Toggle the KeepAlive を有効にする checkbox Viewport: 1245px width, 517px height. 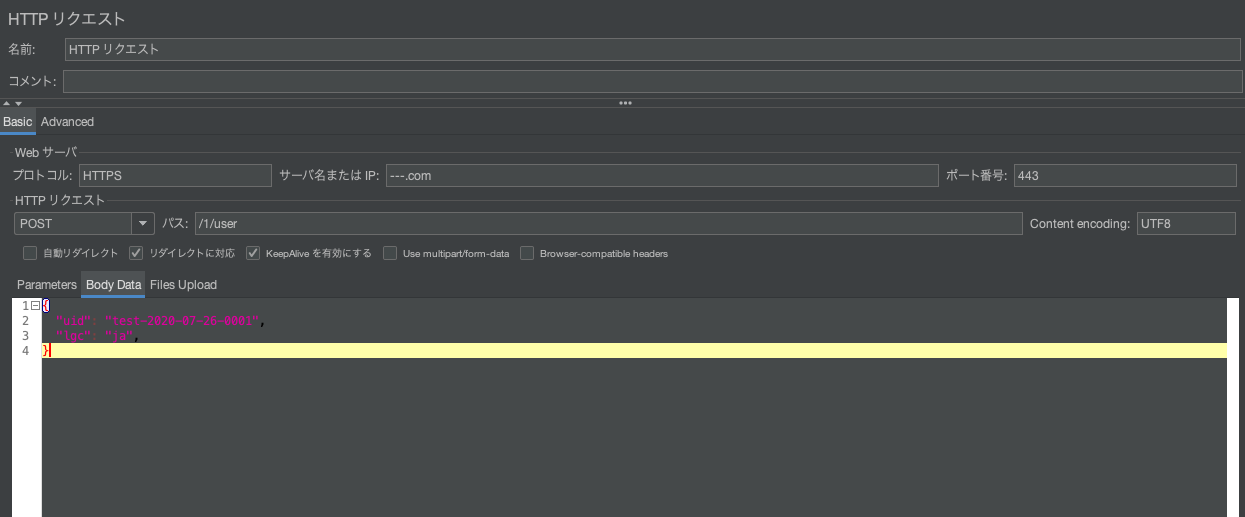pyautogui.click(x=253, y=253)
